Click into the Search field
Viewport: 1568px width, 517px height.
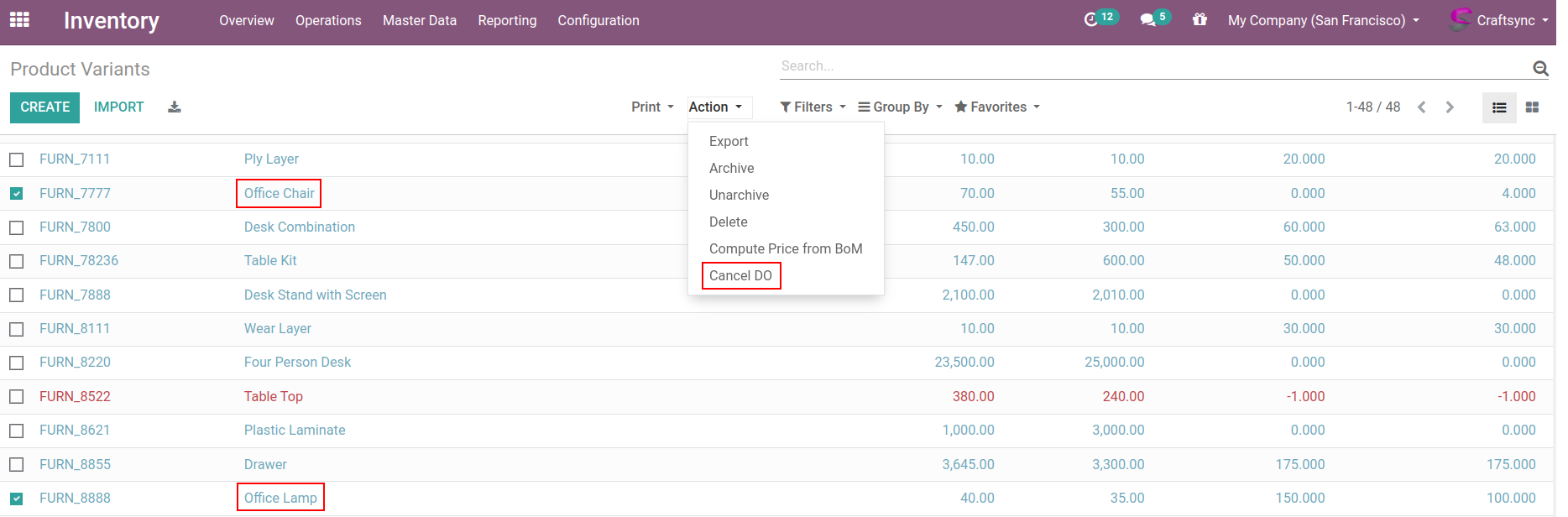pos(1150,65)
